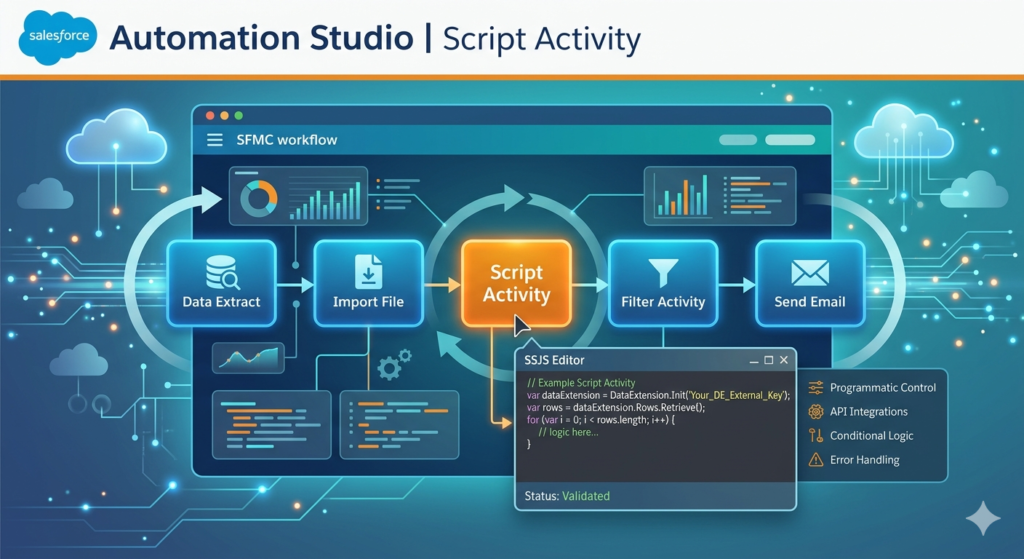Click the green window dot at top-left
This screenshot has height=559, width=1024.
pos(239,116)
